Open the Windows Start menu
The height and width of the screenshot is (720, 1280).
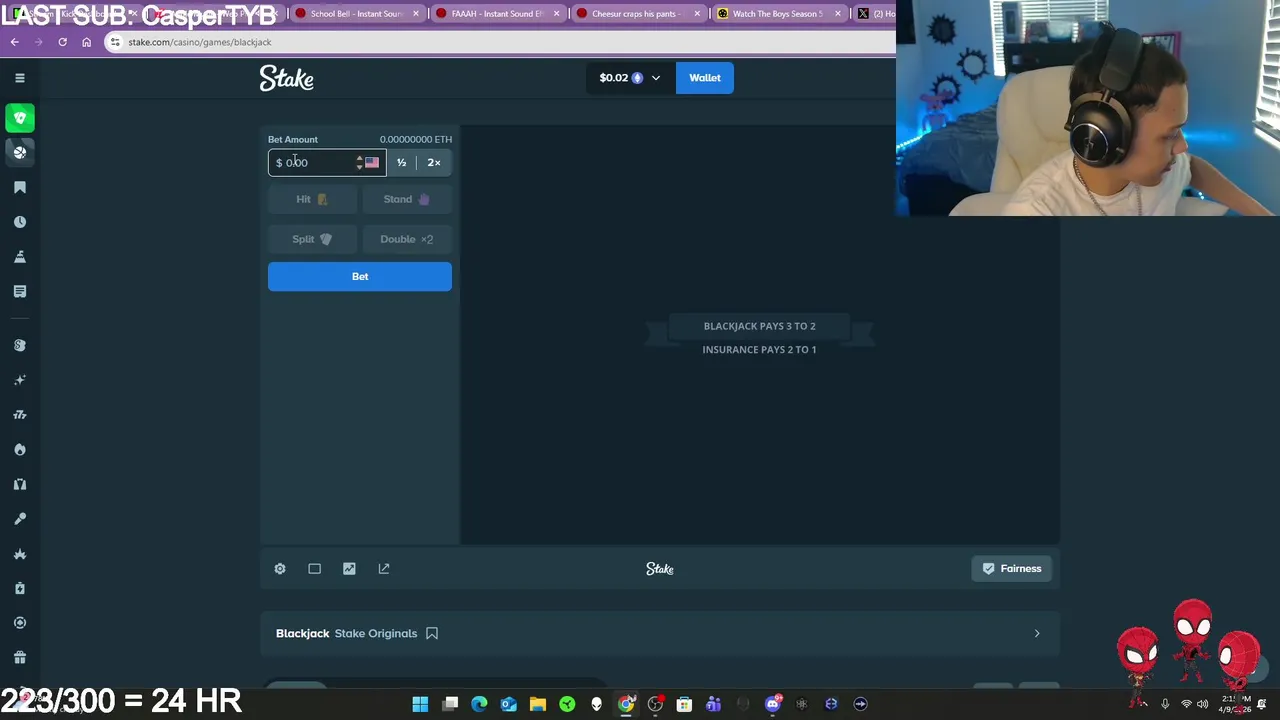point(420,704)
